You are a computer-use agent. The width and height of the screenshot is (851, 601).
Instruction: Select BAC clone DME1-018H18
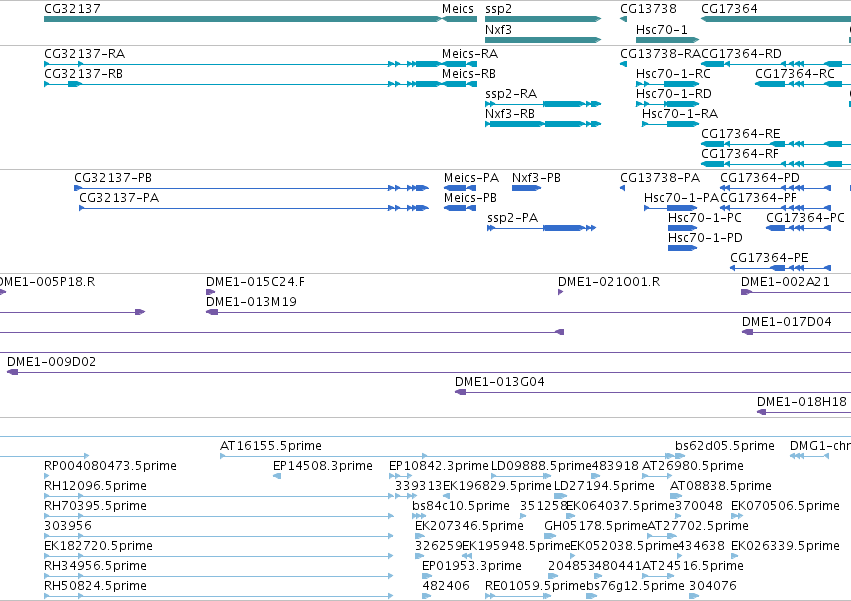click(x=802, y=402)
